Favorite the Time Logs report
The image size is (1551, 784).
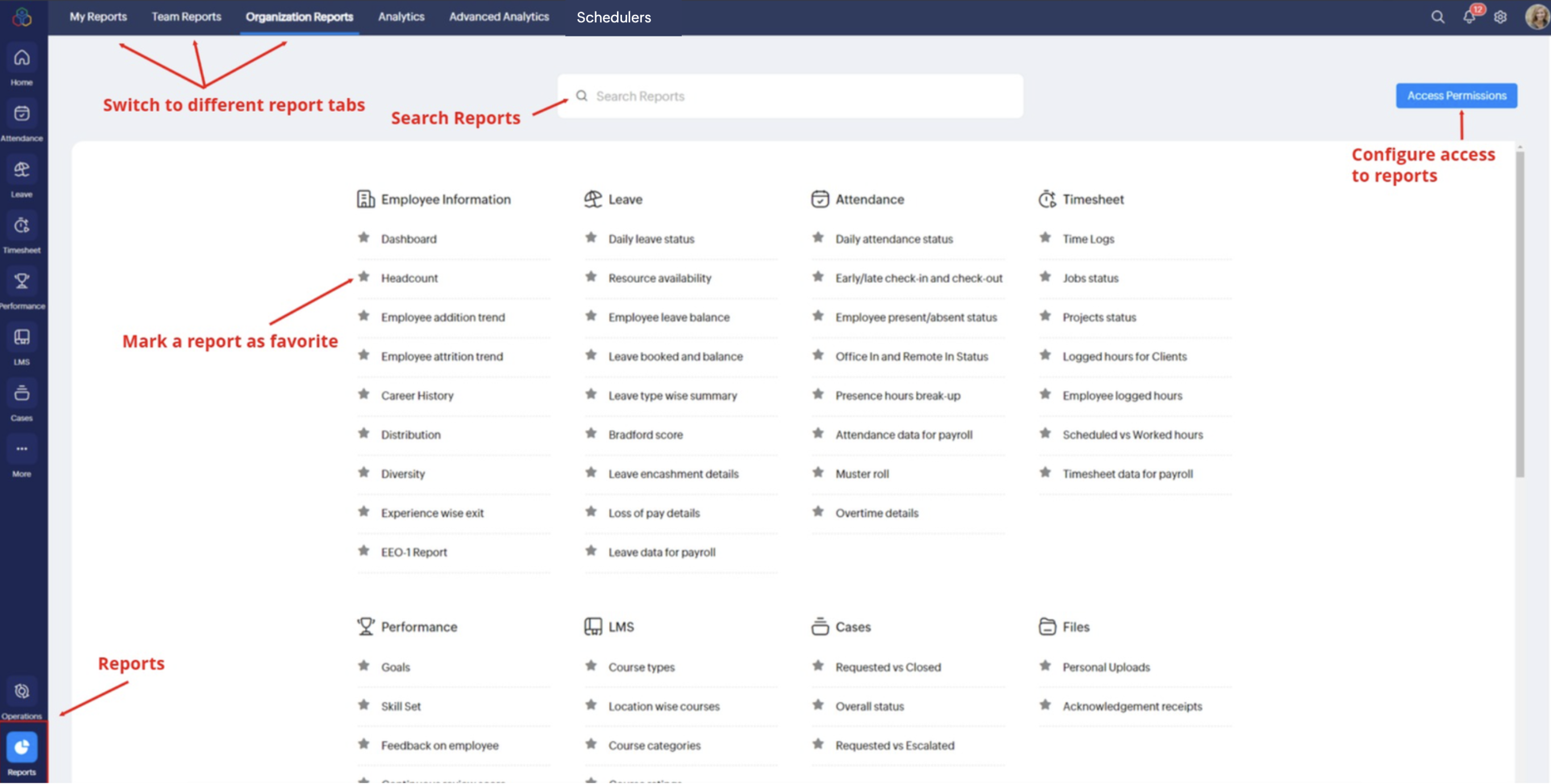(x=1045, y=238)
